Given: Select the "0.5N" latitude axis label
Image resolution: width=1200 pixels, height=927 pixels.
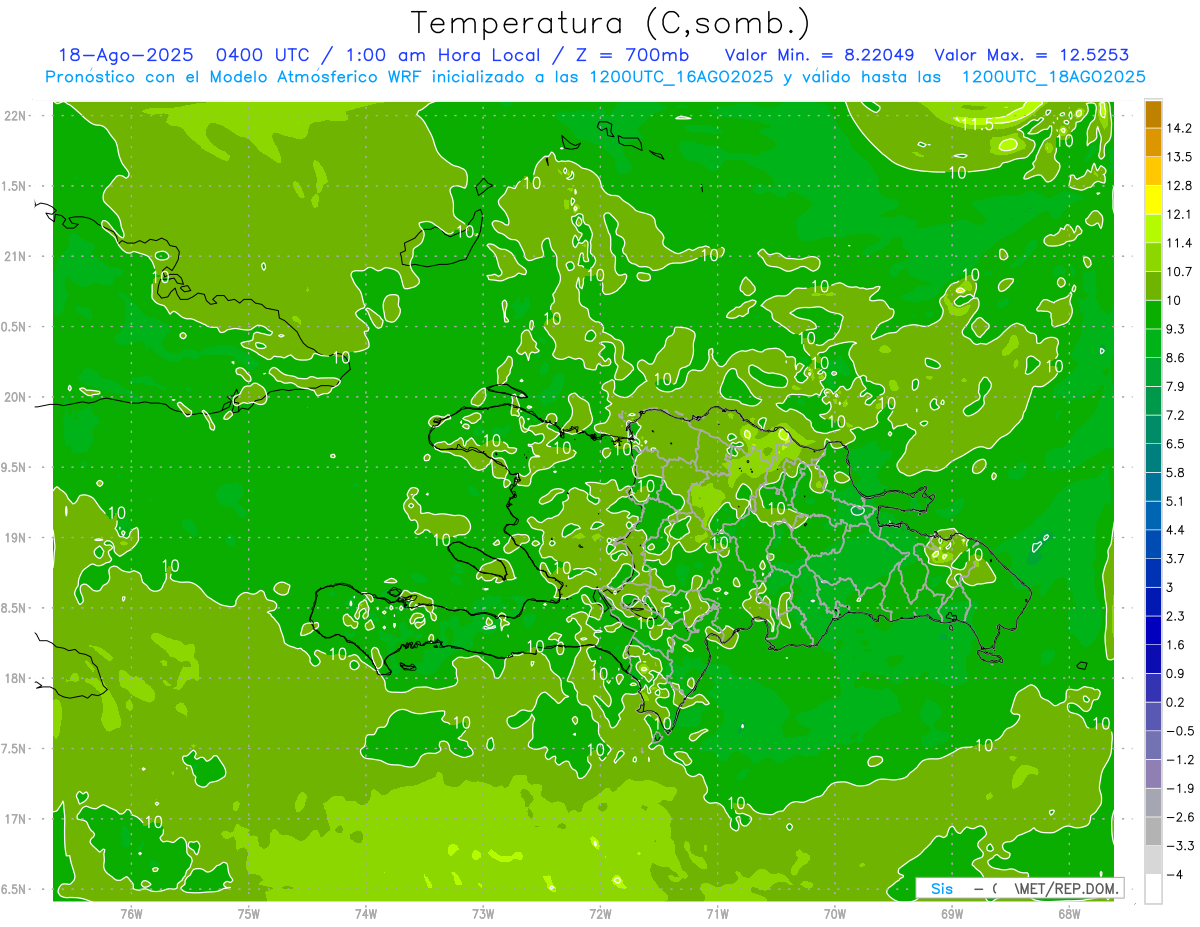Looking at the screenshot, I should (x=15, y=327).
